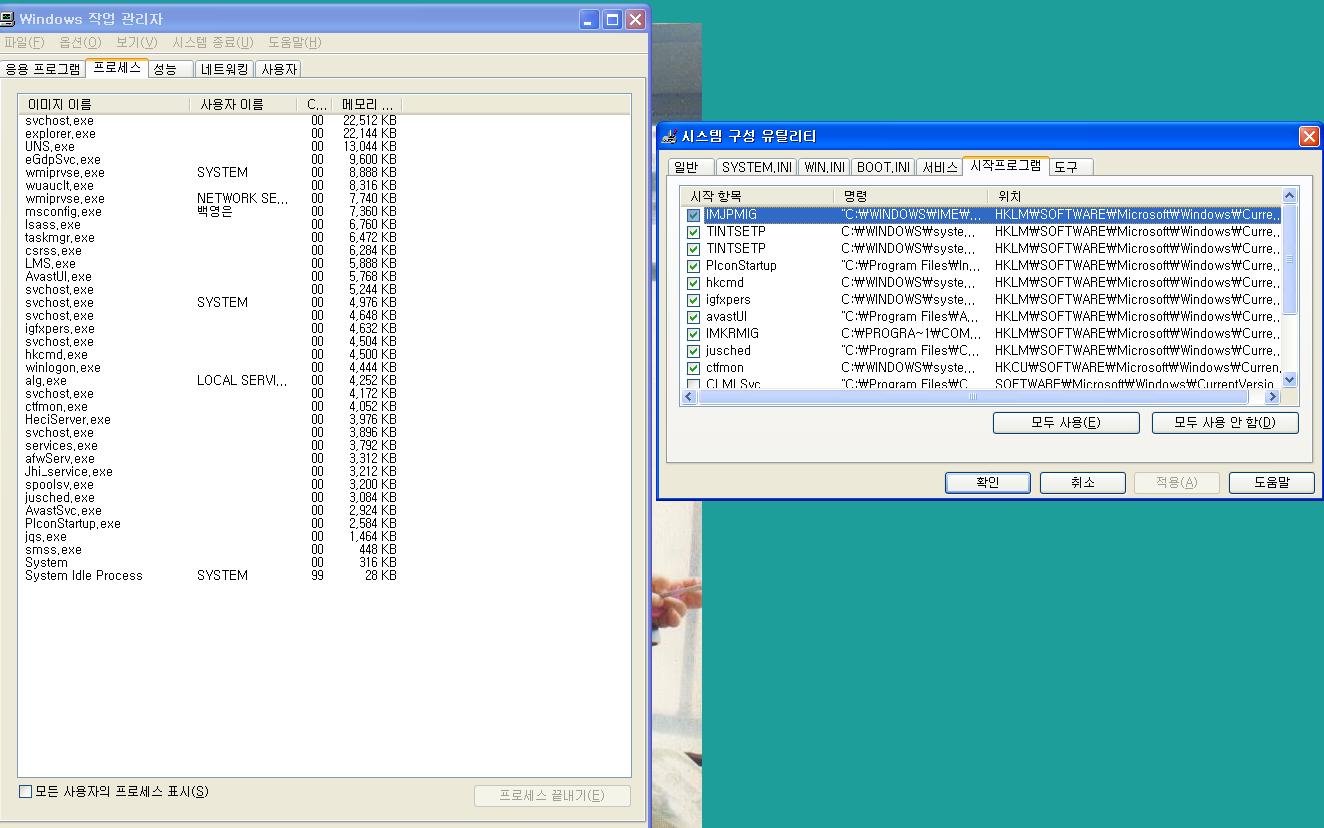
Task: Open the SYSTEM.INI tab
Action: click(x=757, y=167)
